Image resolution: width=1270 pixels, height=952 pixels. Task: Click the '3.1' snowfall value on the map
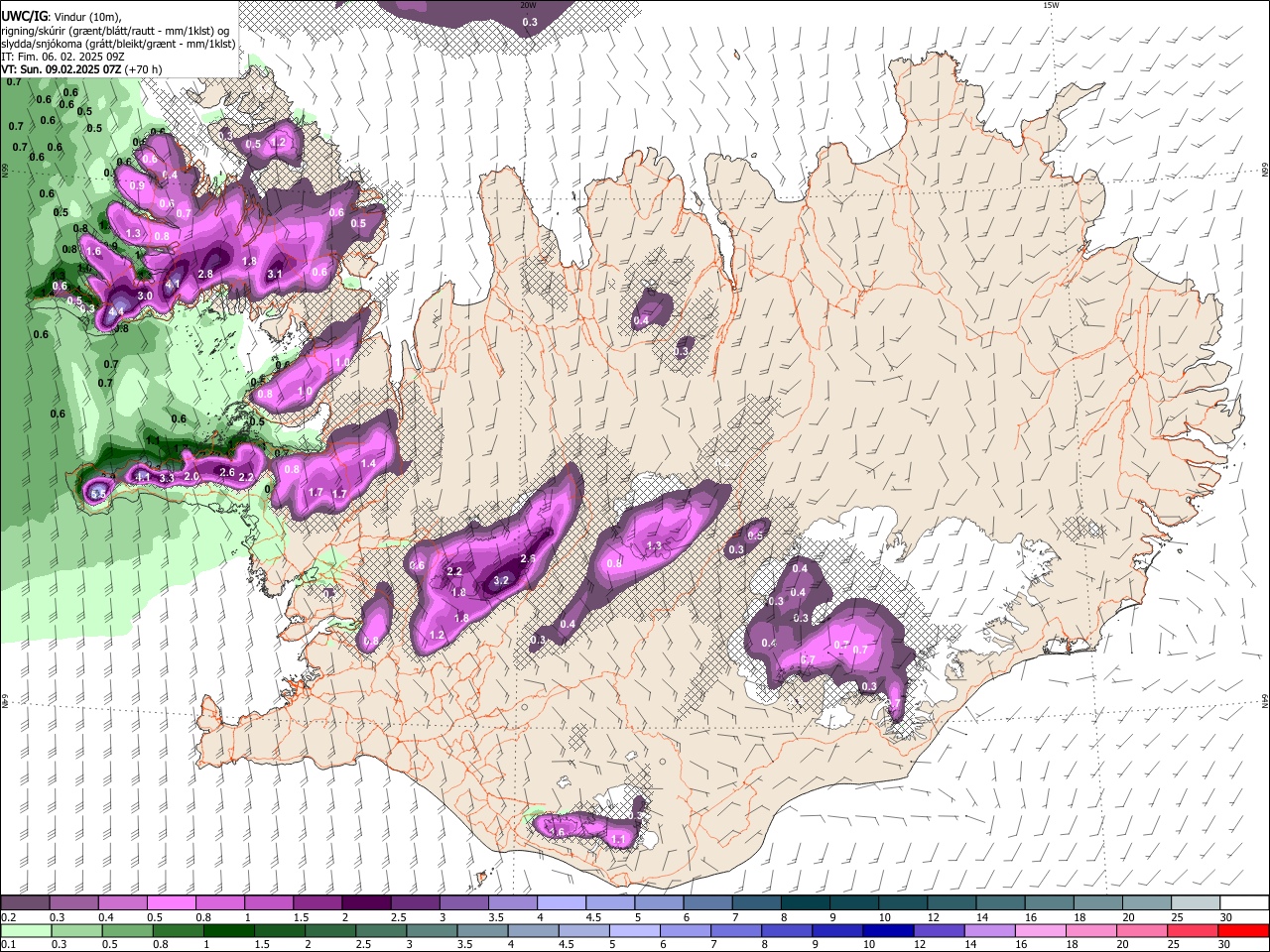pyautogui.click(x=276, y=274)
